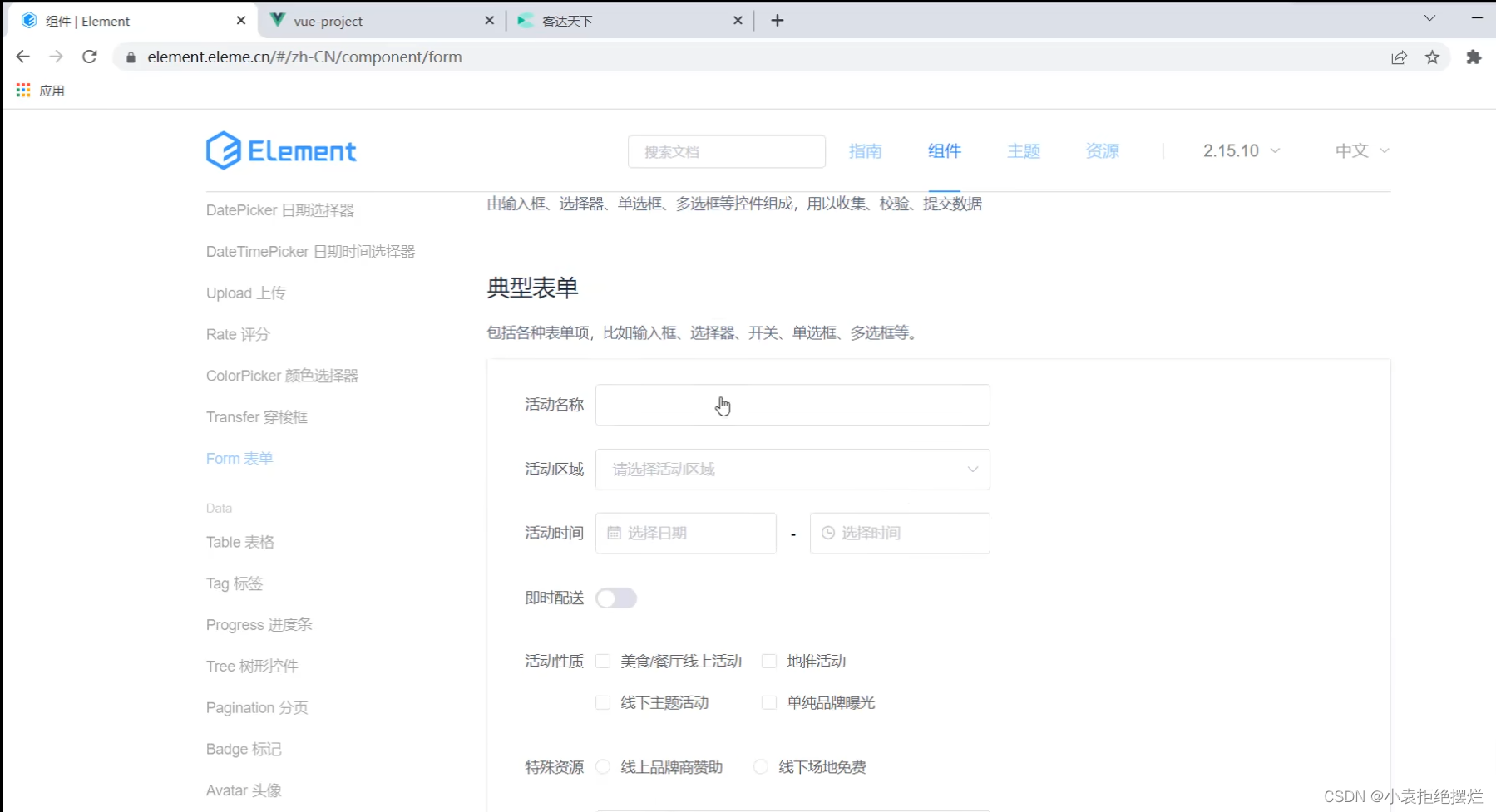This screenshot has height=812, width=1496.
Task: Open Tag 标签 in sidebar
Action: 235,583
